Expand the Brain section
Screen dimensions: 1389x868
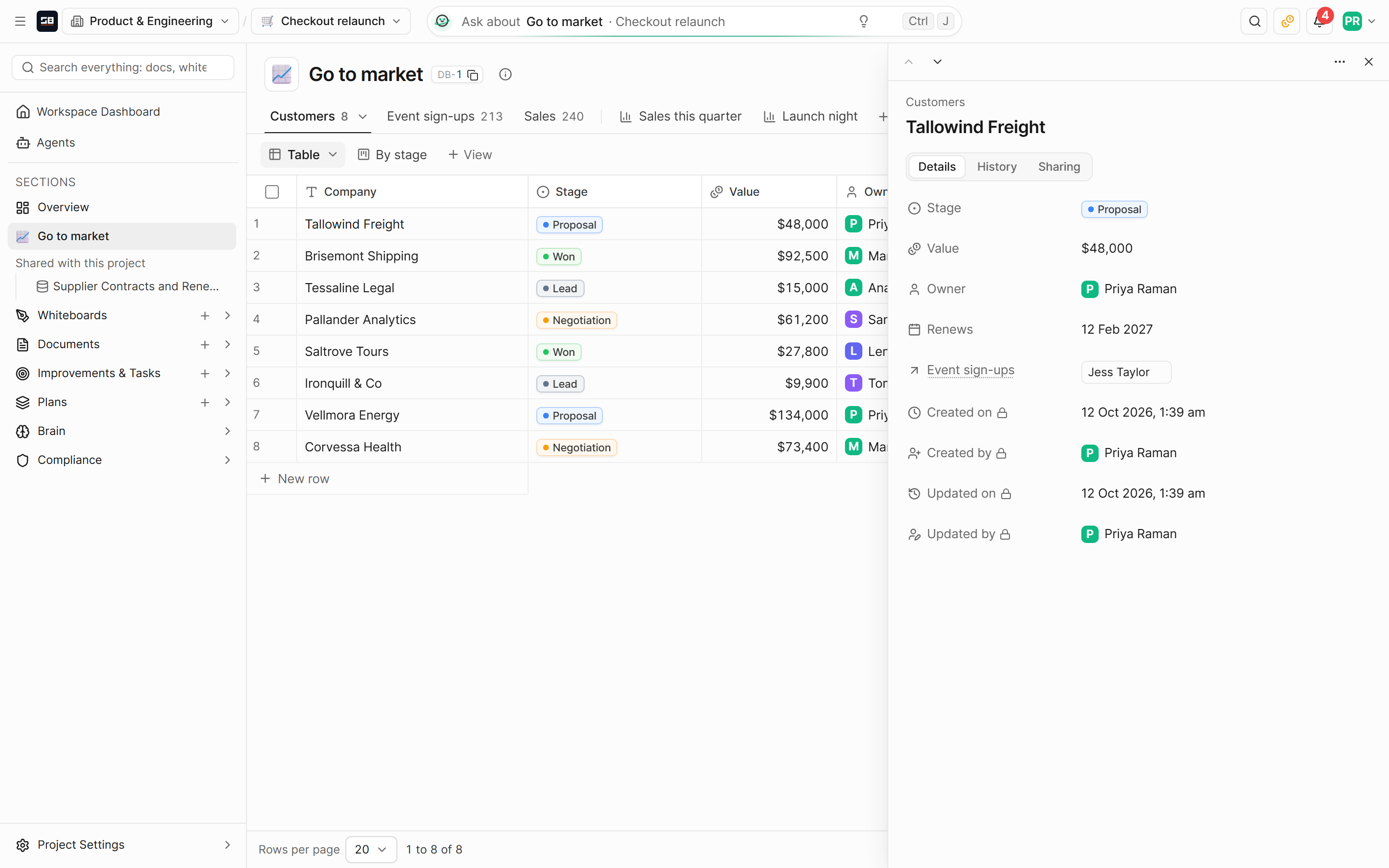(227, 431)
